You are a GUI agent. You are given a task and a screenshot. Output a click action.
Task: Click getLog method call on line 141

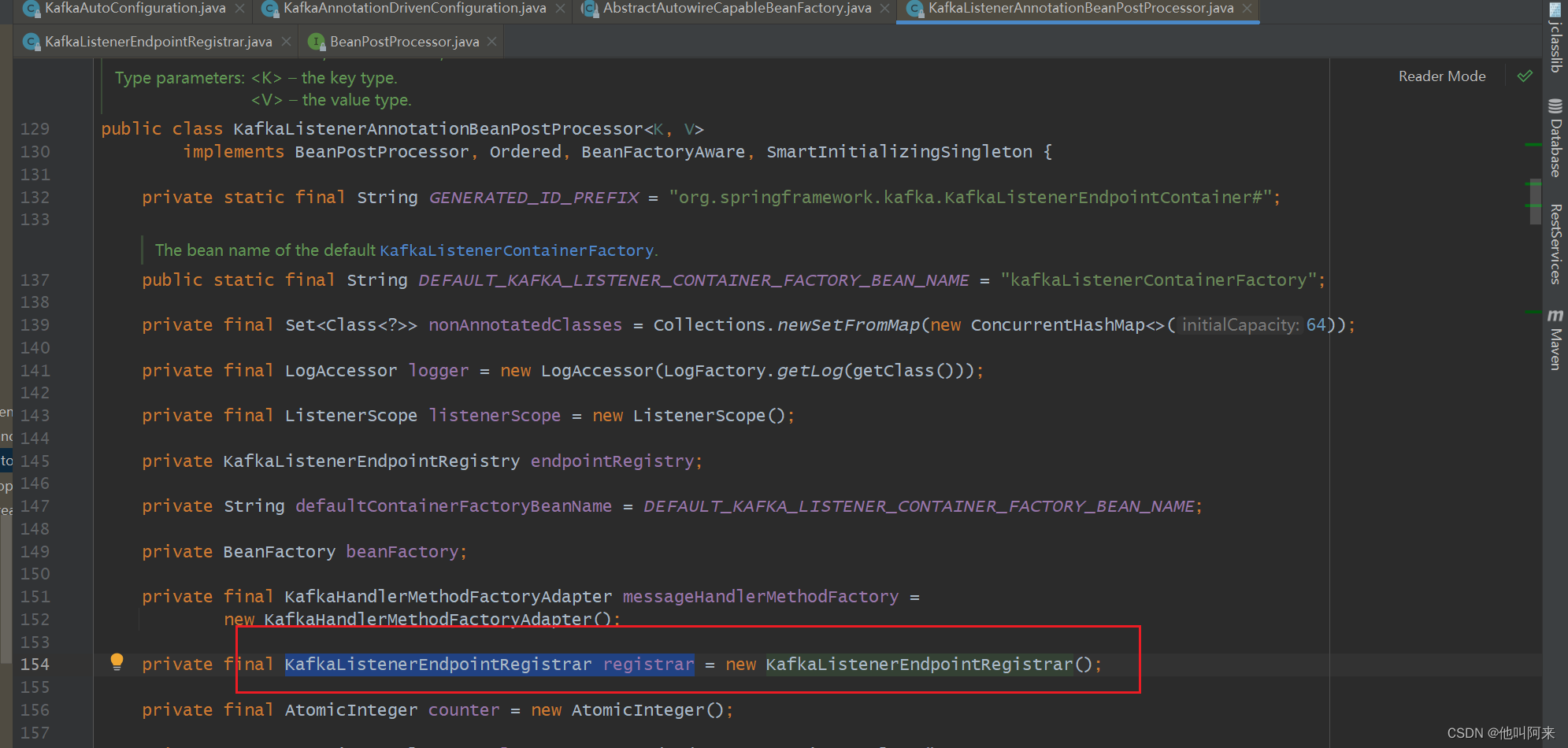[x=810, y=371]
